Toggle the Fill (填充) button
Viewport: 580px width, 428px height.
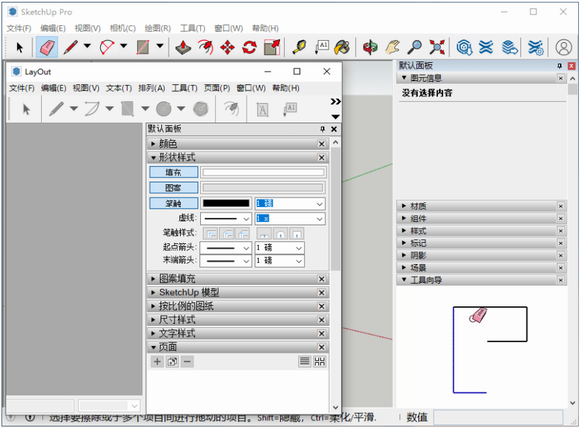(x=173, y=172)
